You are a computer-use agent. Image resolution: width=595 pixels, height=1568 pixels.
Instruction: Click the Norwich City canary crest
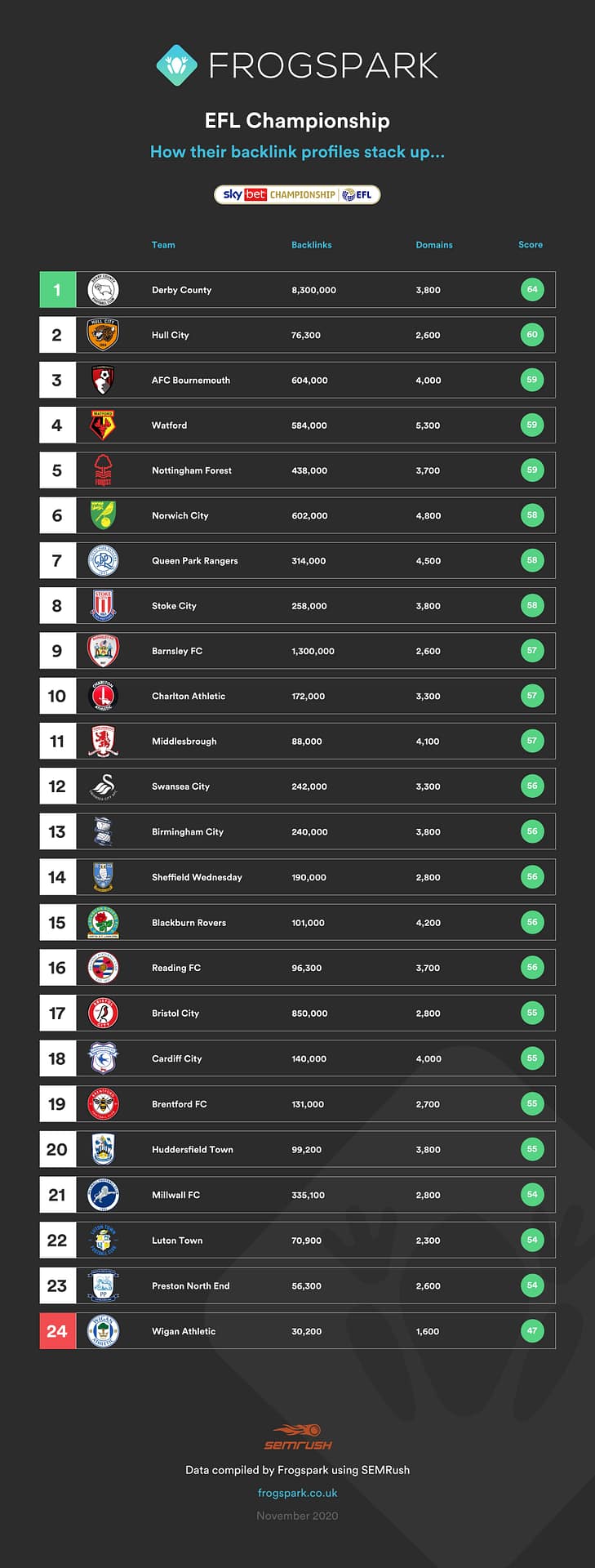pyautogui.click(x=103, y=515)
